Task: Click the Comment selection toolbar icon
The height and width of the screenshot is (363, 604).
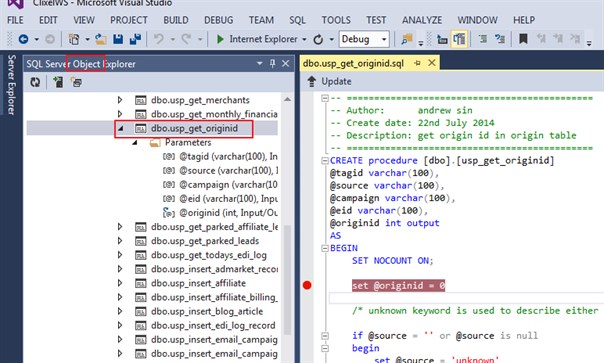Action: 483,39
